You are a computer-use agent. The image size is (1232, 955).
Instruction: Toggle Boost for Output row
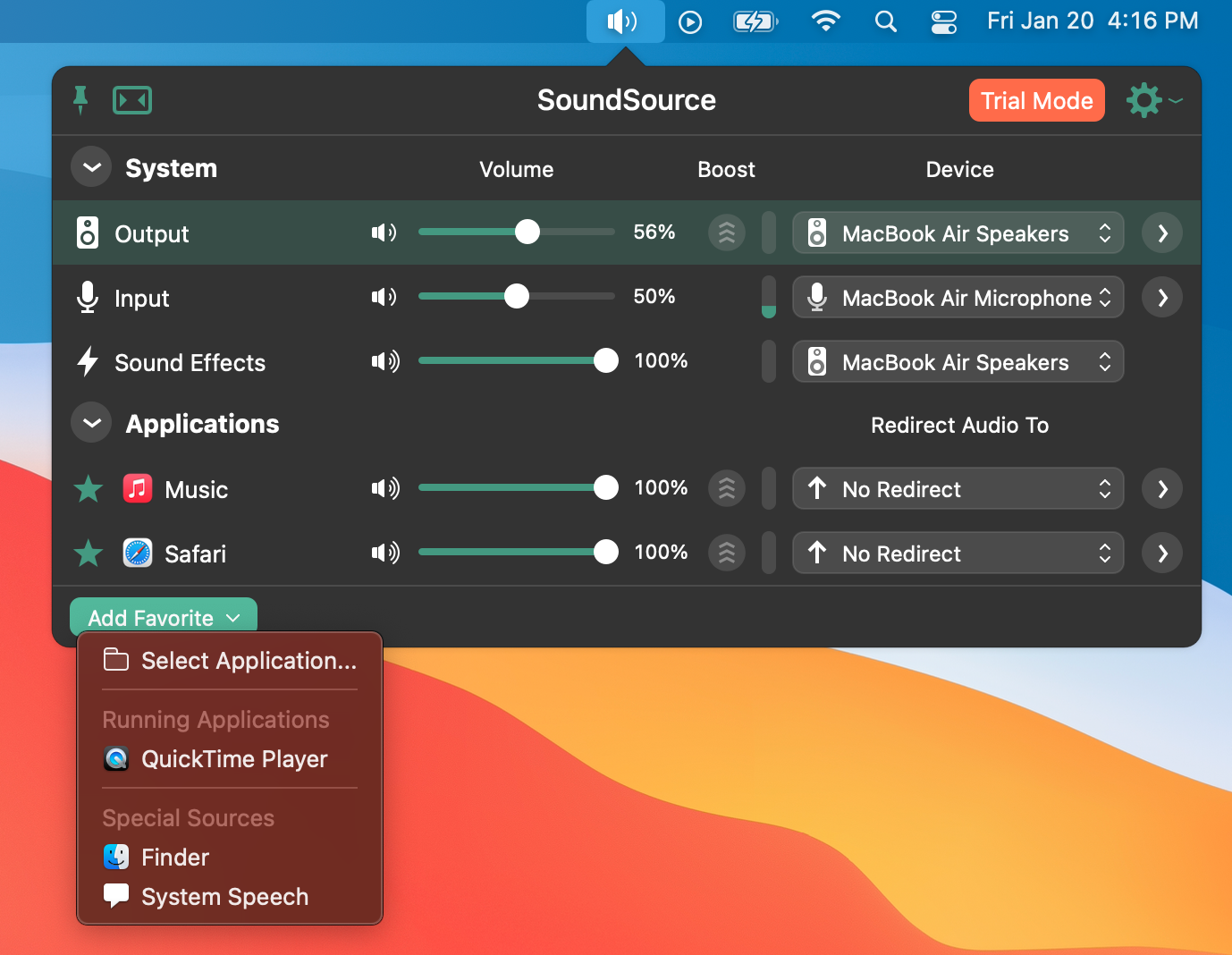tap(727, 232)
